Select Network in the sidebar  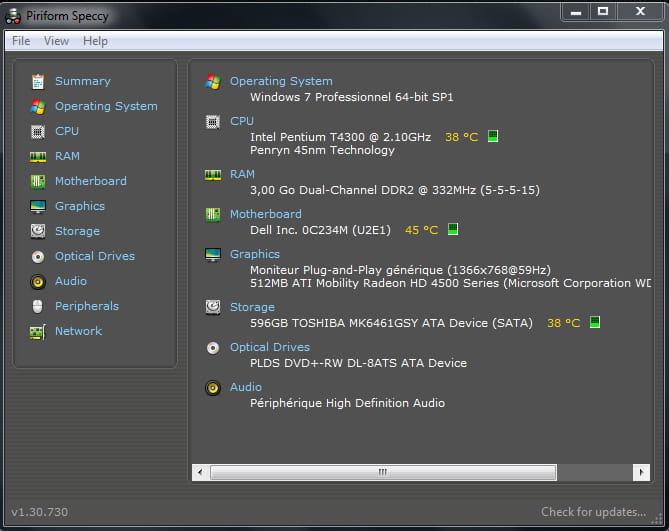coord(79,331)
